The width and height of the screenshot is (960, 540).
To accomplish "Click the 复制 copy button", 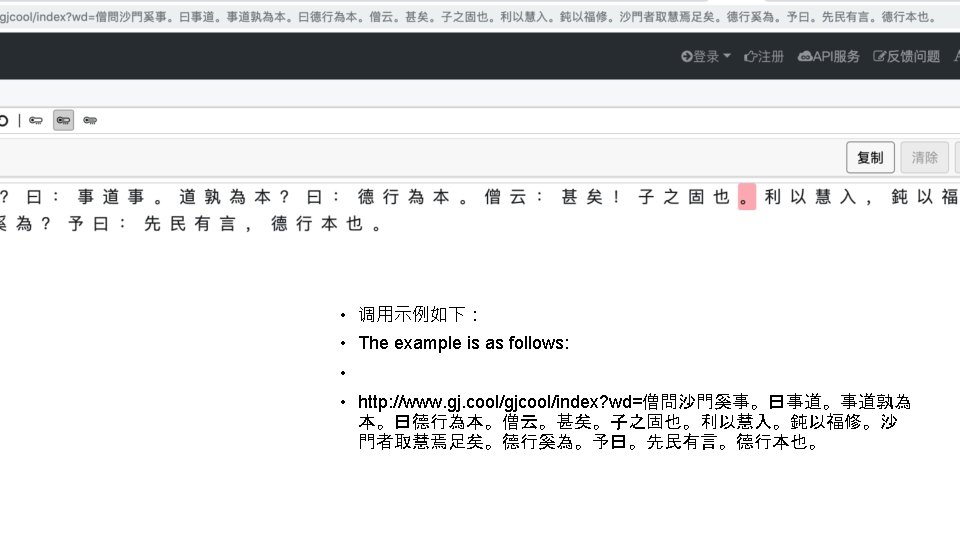I will [x=870, y=157].
